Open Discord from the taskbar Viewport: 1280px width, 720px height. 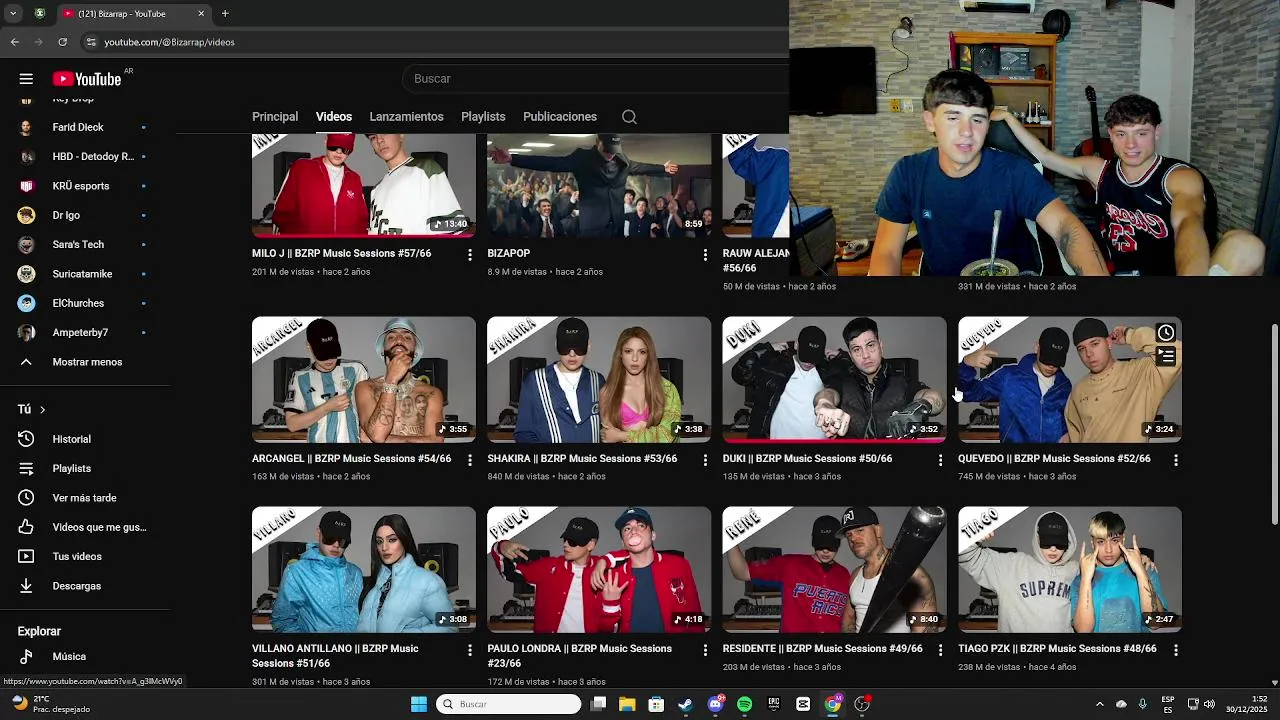[715, 704]
